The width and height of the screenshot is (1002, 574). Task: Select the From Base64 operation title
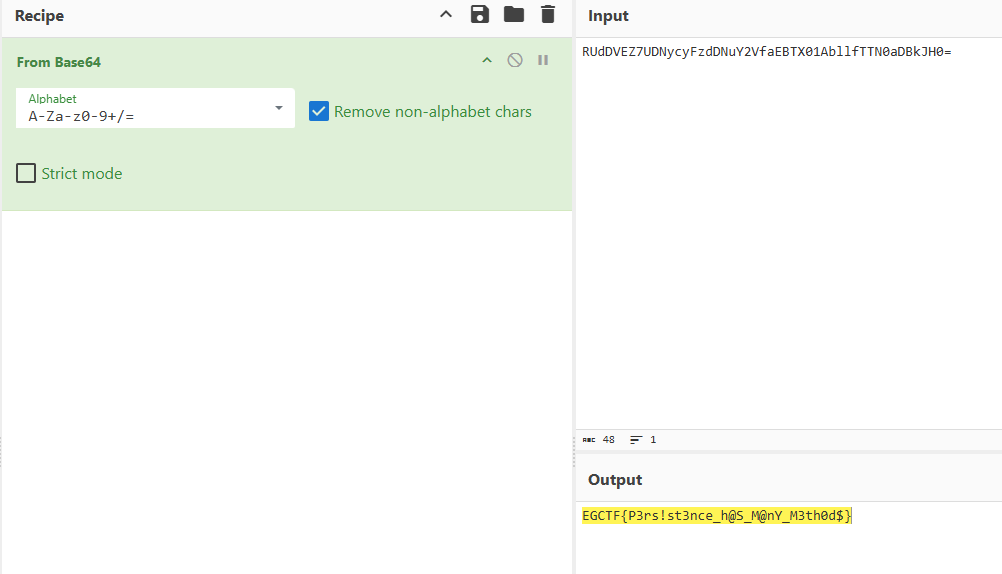tap(59, 62)
